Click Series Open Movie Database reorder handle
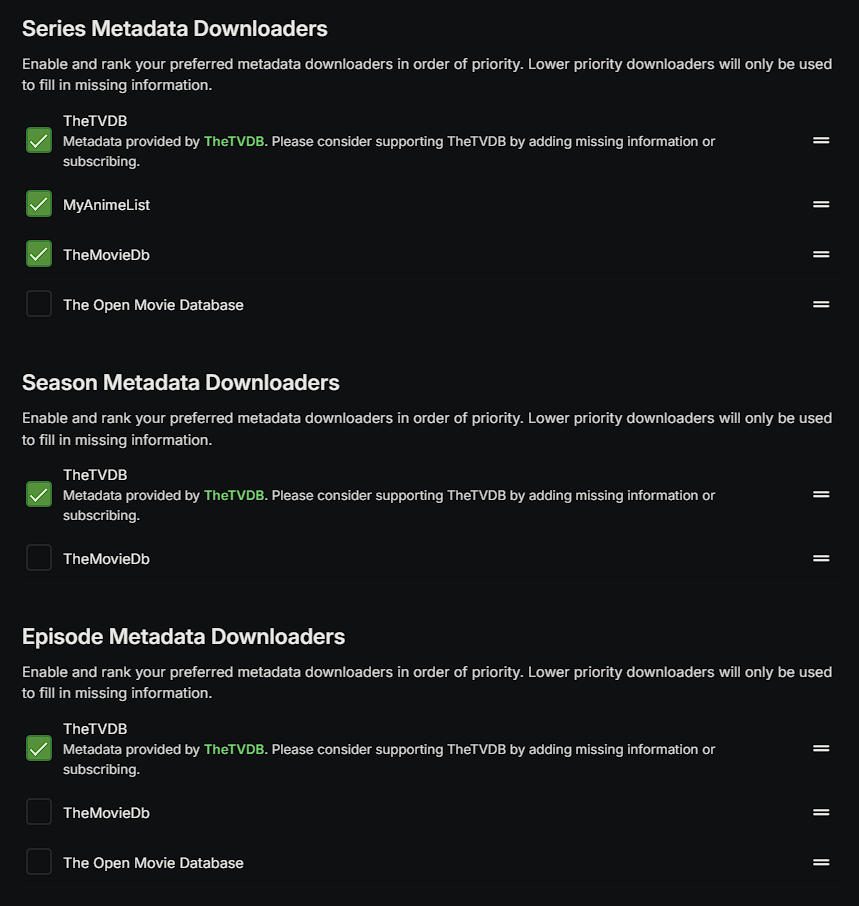 click(821, 304)
